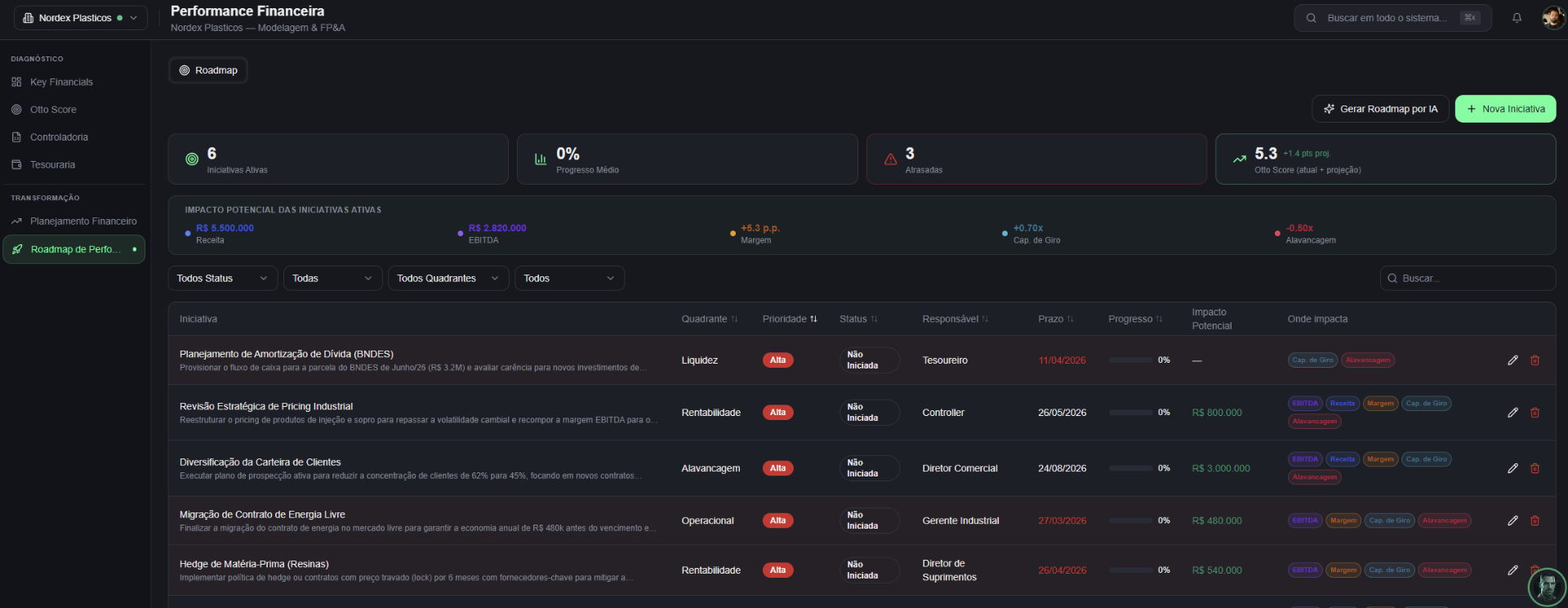Delete the Planejamento de Amortização de Dívida initiative
The image size is (1568, 608).
click(1535, 360)
